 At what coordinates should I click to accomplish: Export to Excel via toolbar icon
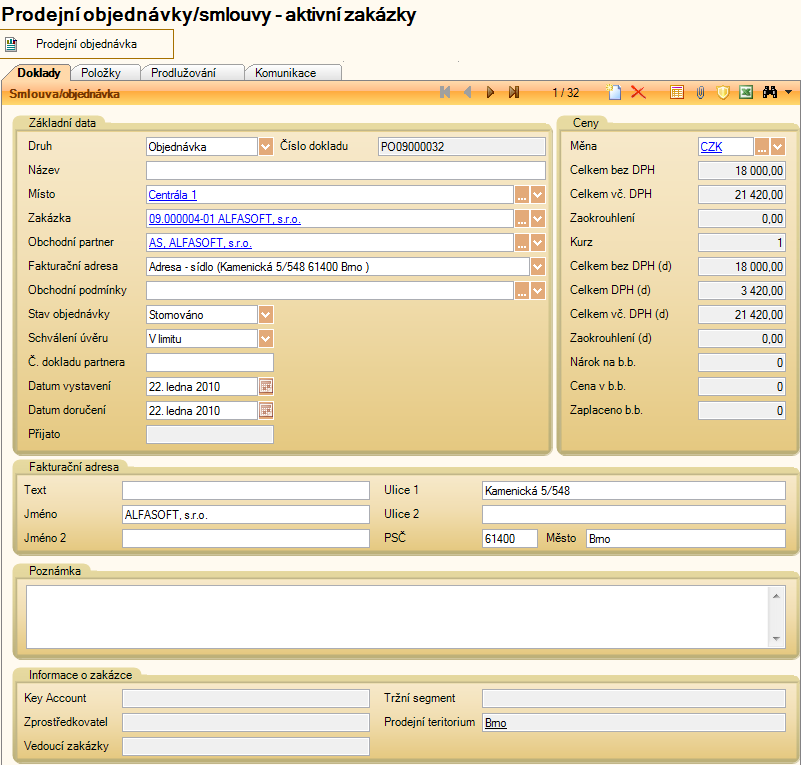tap(745, 93)
